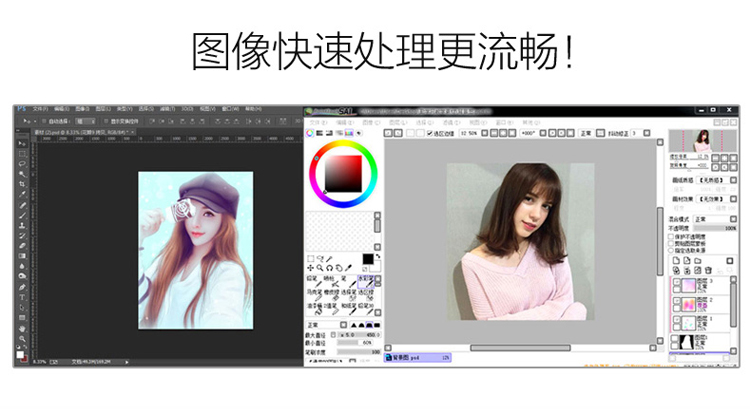Click SAI foreground black color swatch
Viewport: 750px width, 409px height.
tap(368, 259)
